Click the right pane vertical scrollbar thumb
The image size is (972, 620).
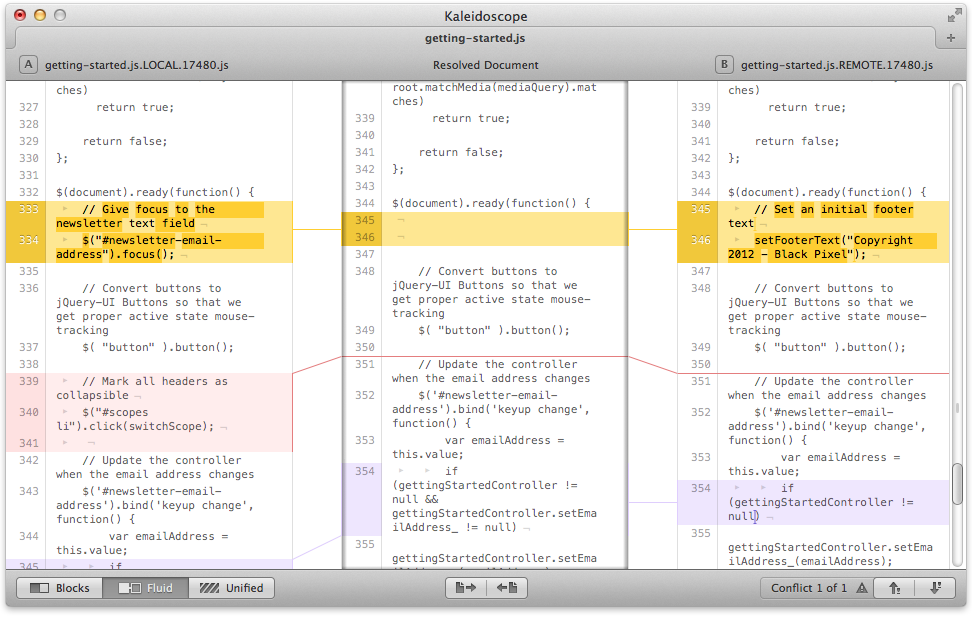[x=958, y=482]
